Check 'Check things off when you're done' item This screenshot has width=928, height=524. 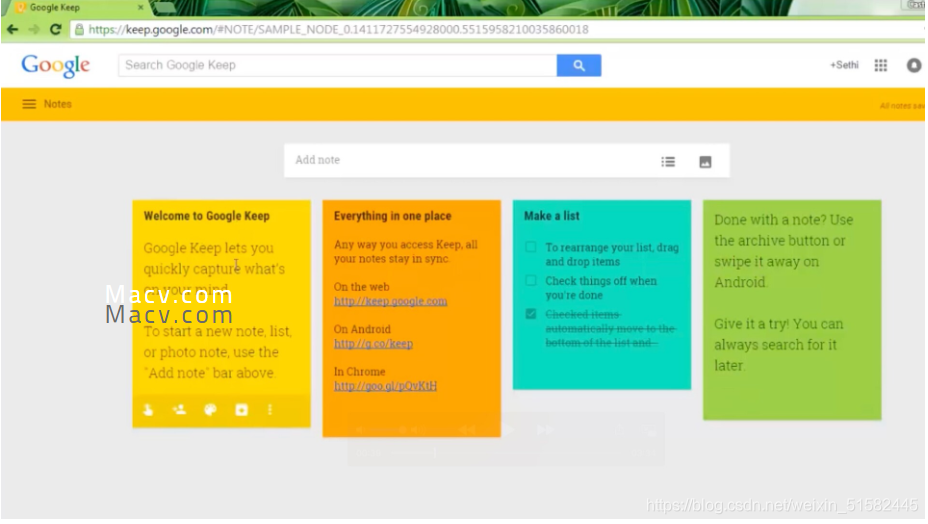coord(531,281)
